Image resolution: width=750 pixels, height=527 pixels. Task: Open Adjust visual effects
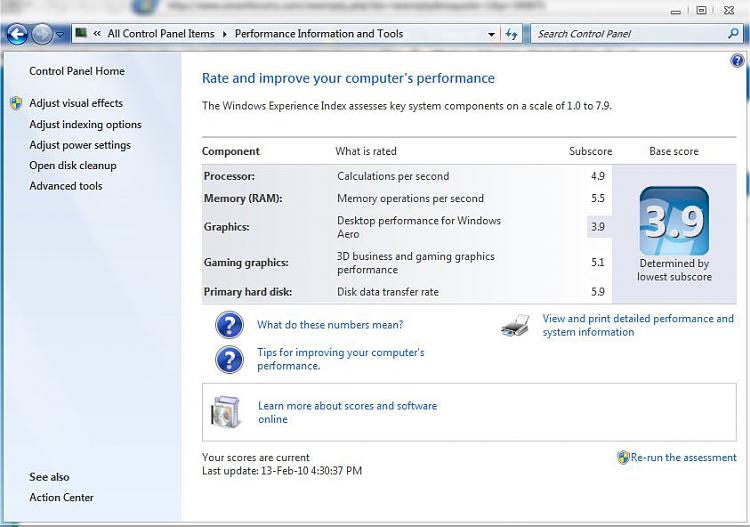(x=76, y=103)
